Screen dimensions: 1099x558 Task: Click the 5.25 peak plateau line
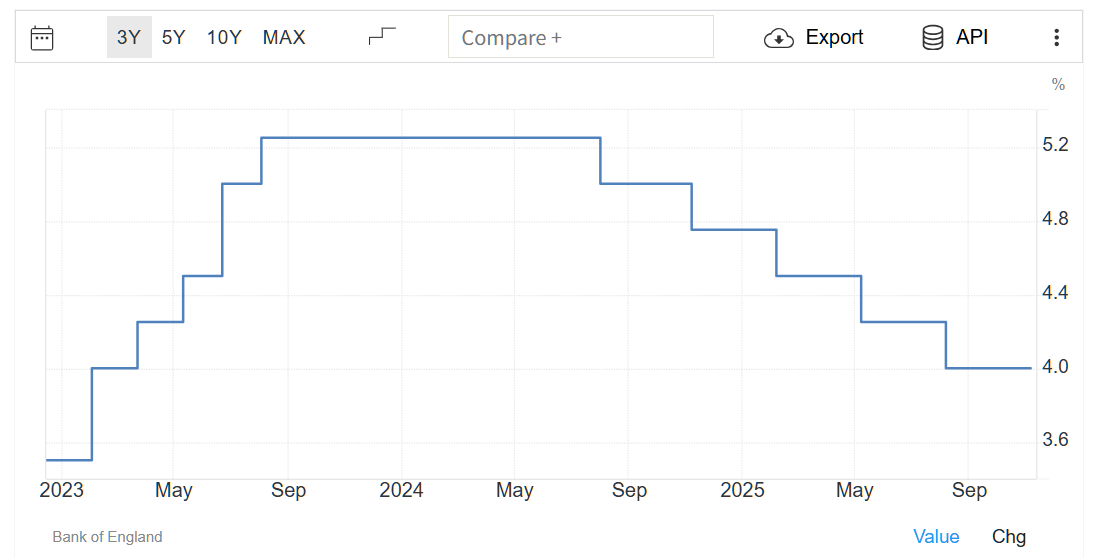(430, 137)
